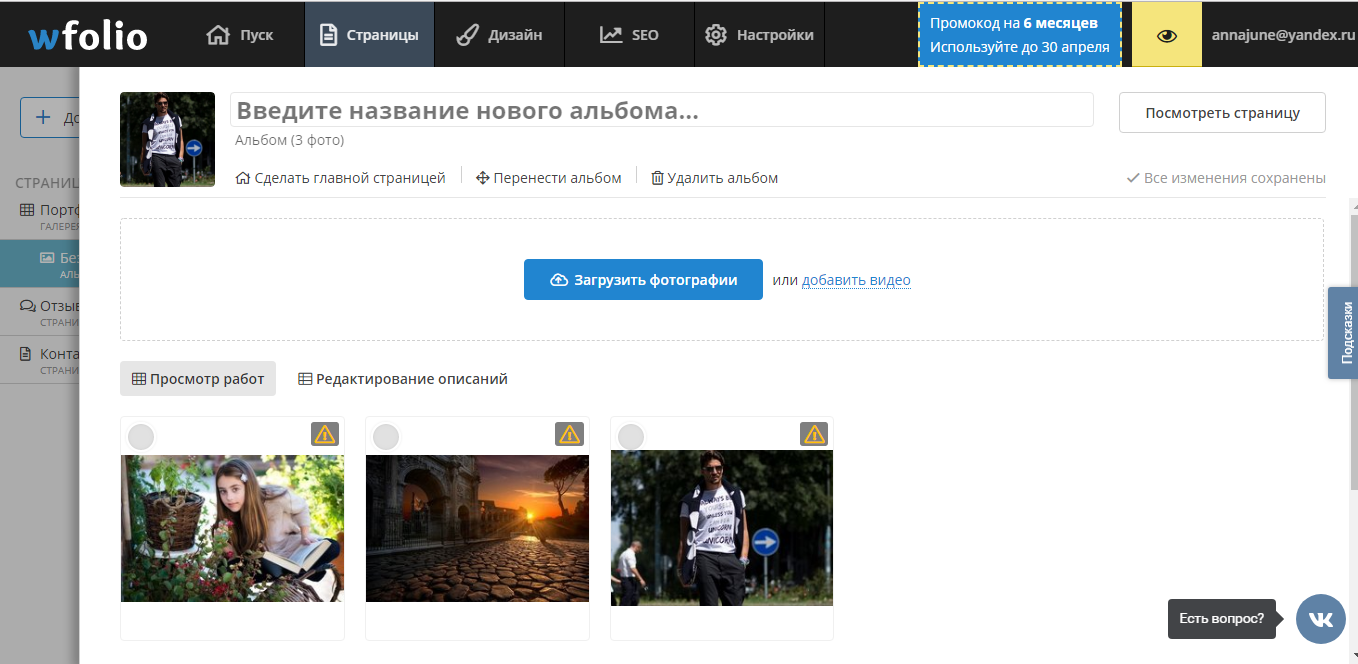Switch to Редактирование описаний view

(402, 378)
